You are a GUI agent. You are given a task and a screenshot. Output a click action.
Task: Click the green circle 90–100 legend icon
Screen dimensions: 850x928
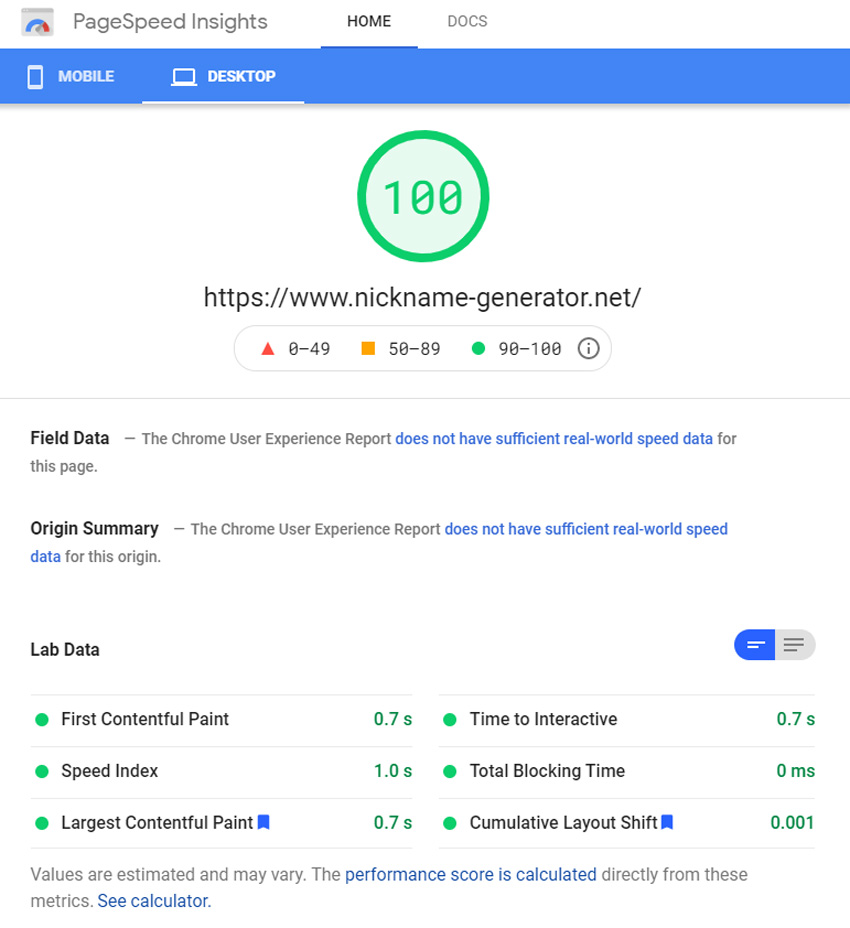coord(478,349)
